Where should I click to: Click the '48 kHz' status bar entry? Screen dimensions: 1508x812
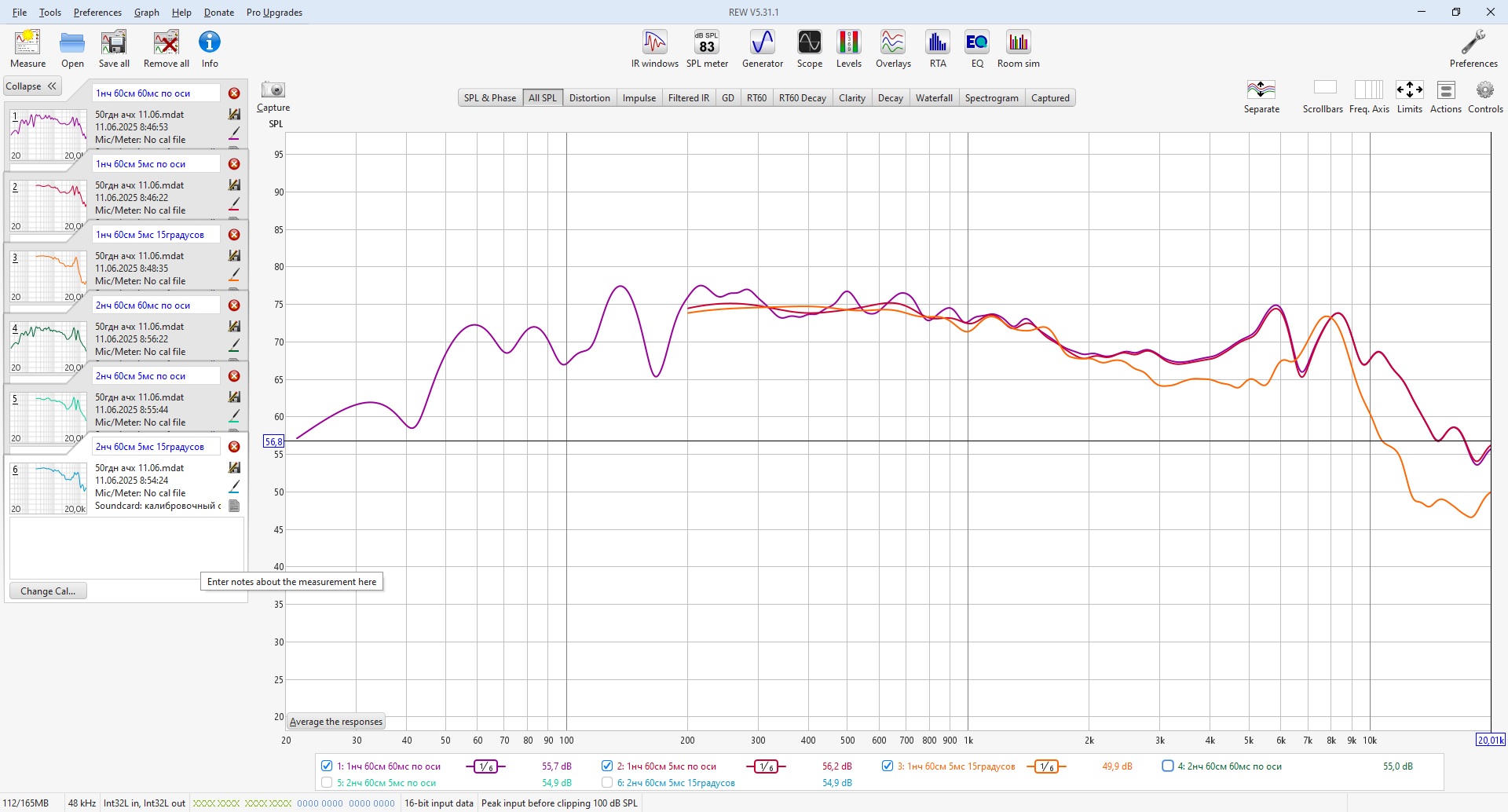(x=82, y=803)
